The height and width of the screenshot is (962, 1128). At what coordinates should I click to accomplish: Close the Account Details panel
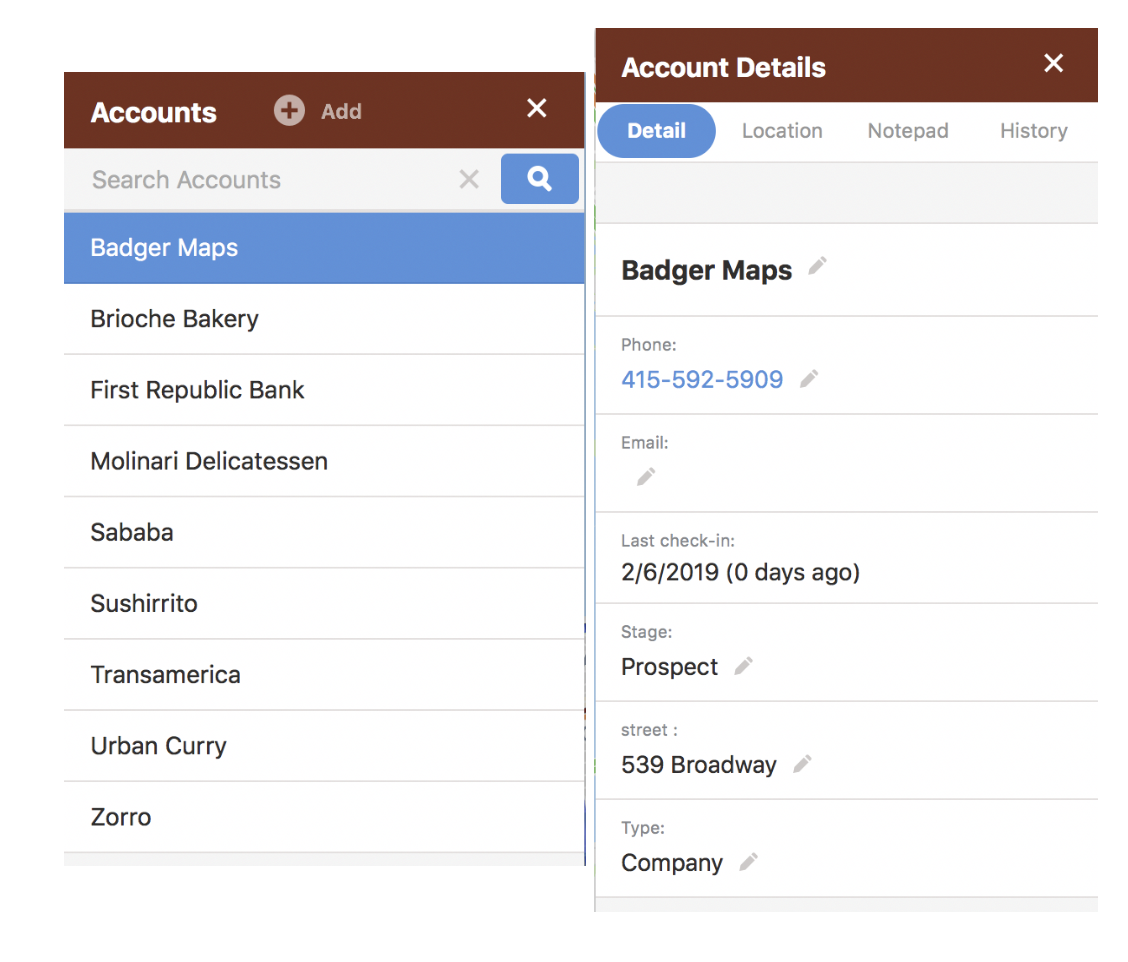coord(1054,63)
